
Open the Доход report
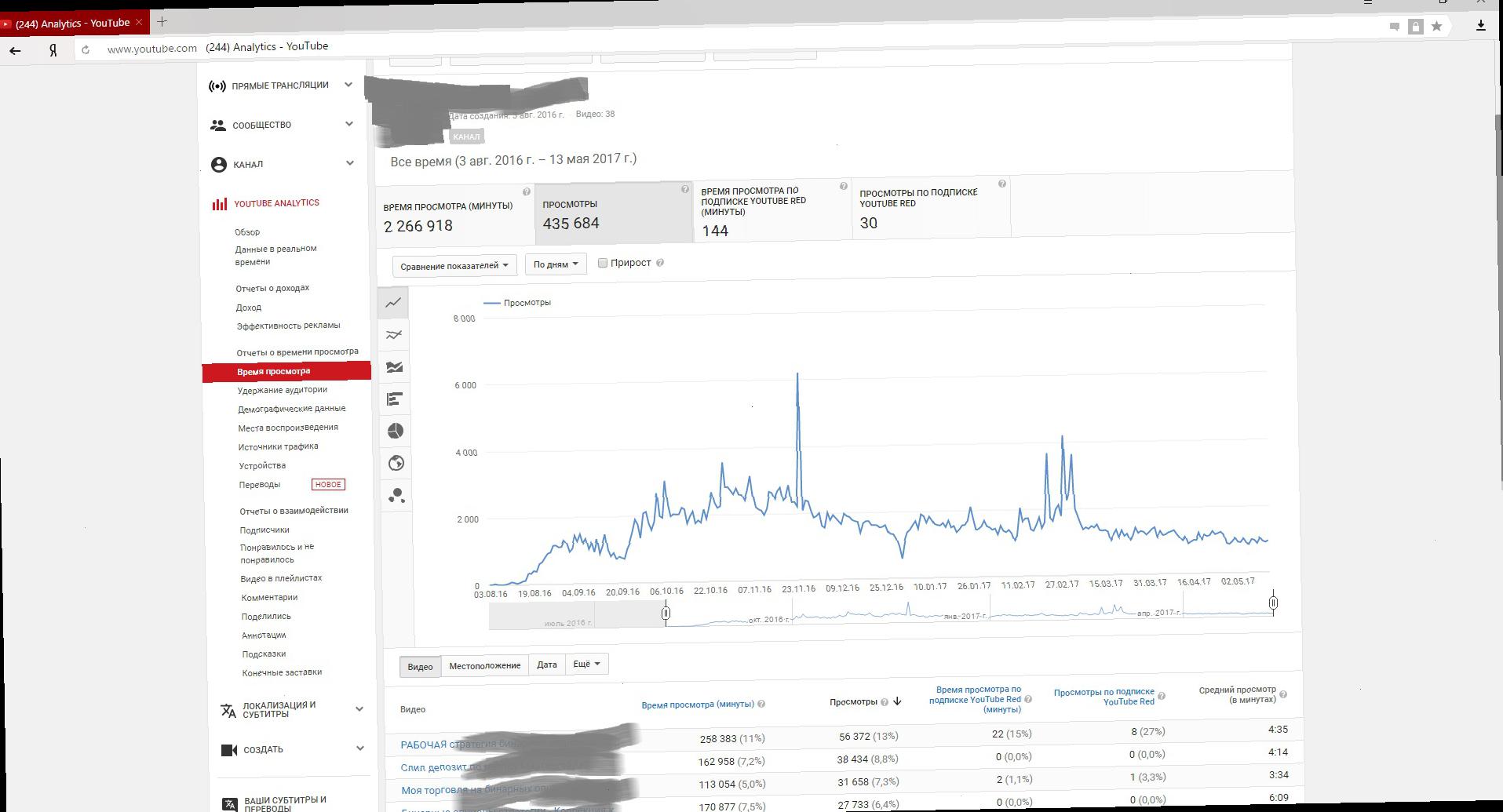[249, 308]
